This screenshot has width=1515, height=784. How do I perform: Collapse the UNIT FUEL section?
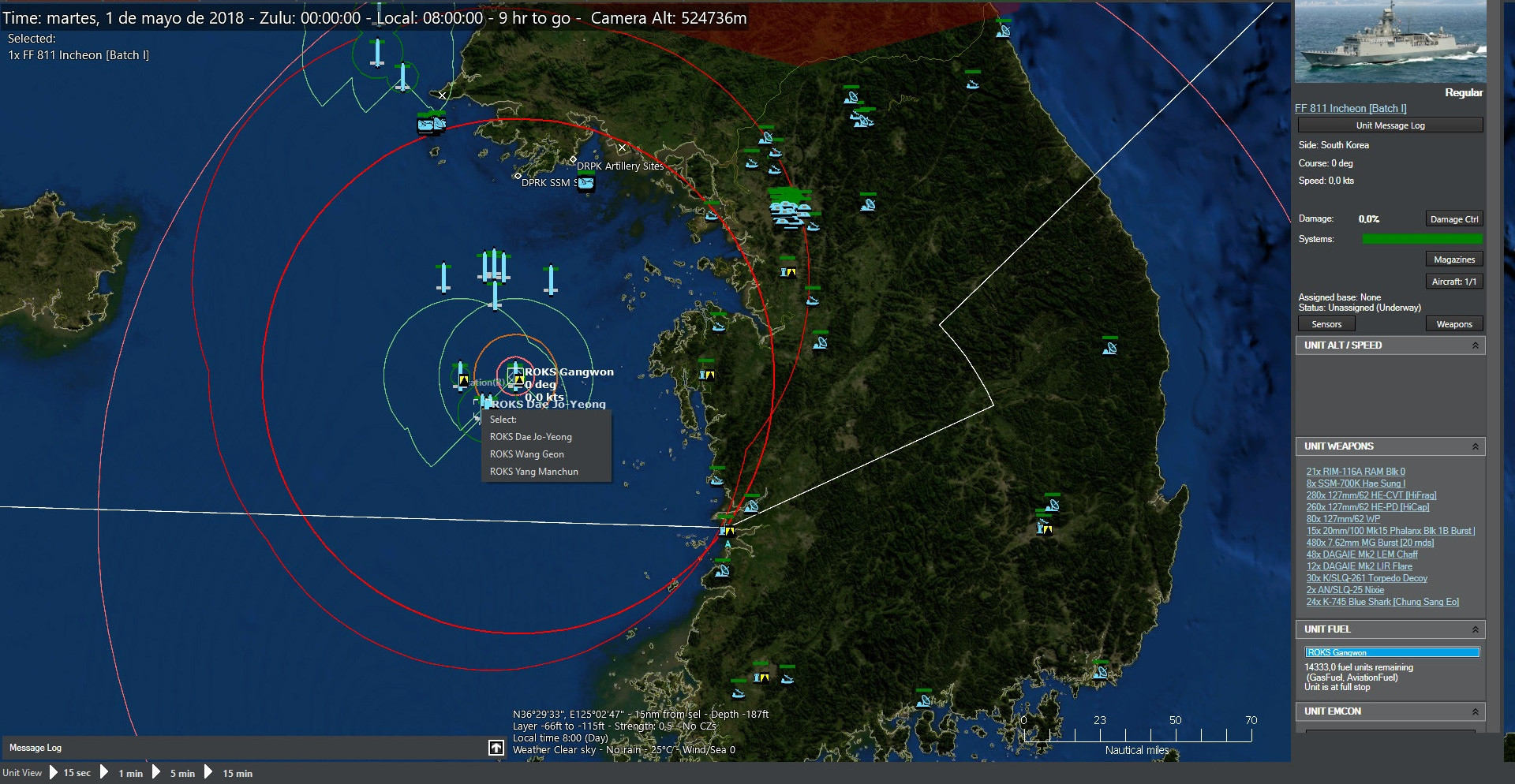(1475, 629)
